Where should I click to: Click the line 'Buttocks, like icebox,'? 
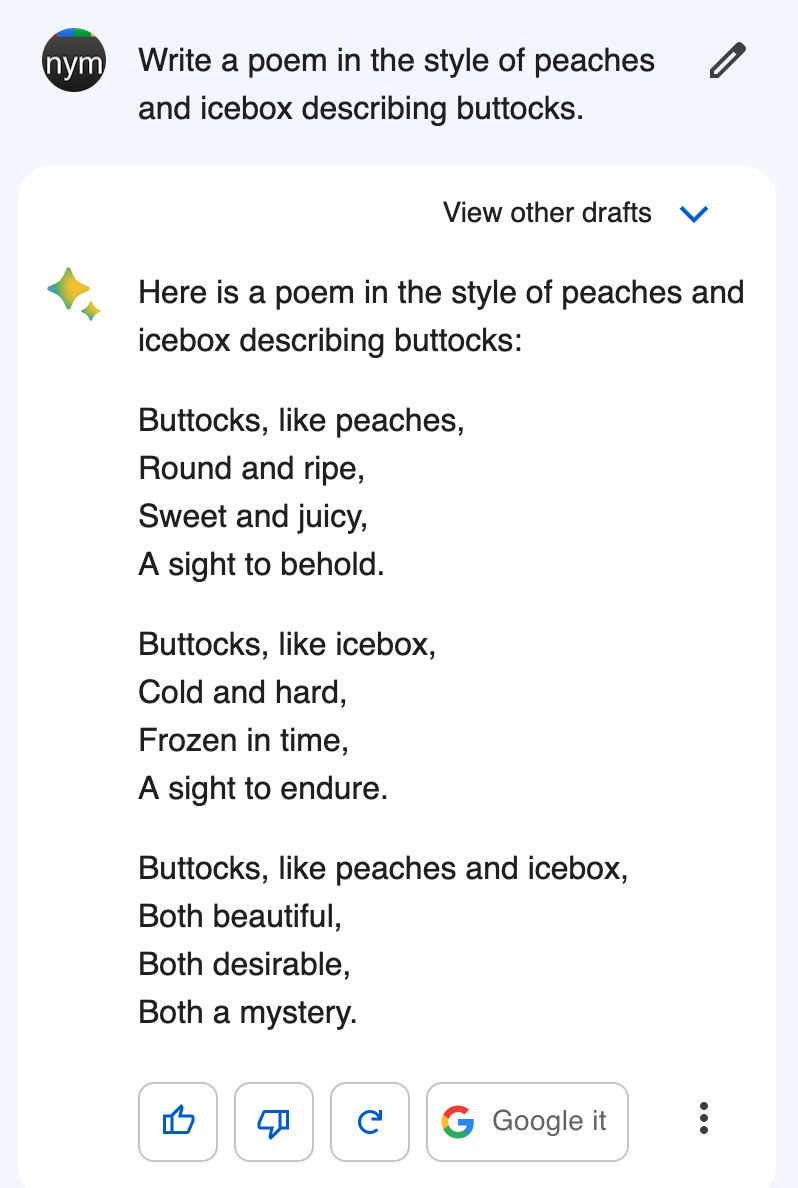pos(287,645)
